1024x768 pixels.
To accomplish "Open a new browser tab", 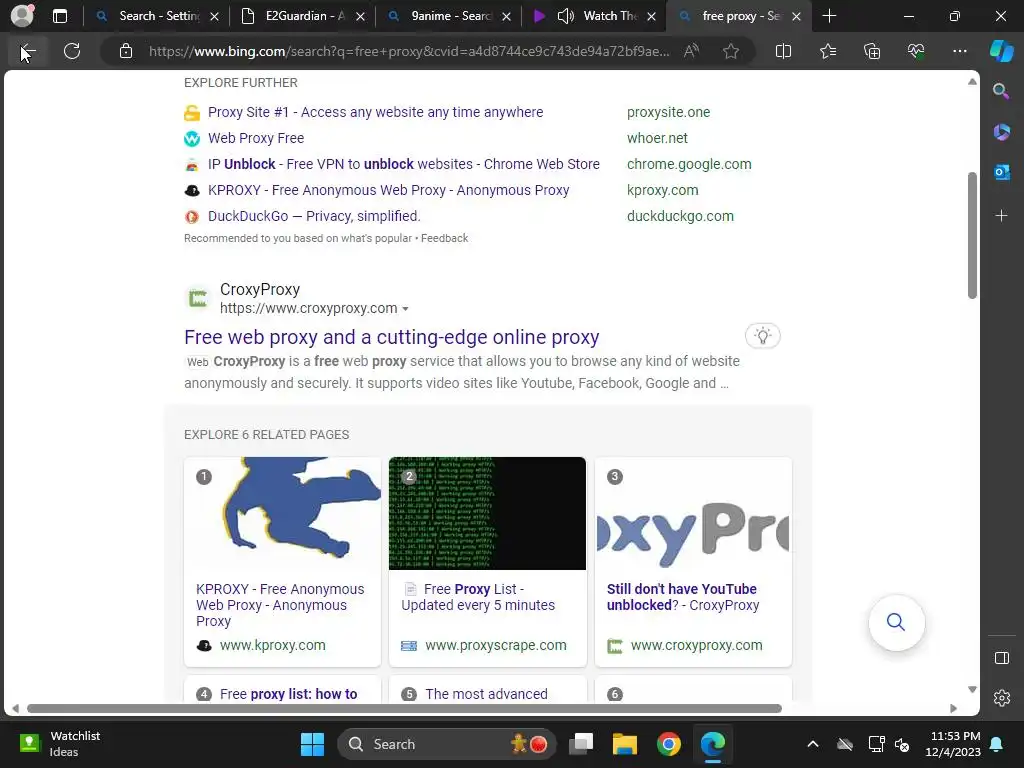I will (829, 16).
